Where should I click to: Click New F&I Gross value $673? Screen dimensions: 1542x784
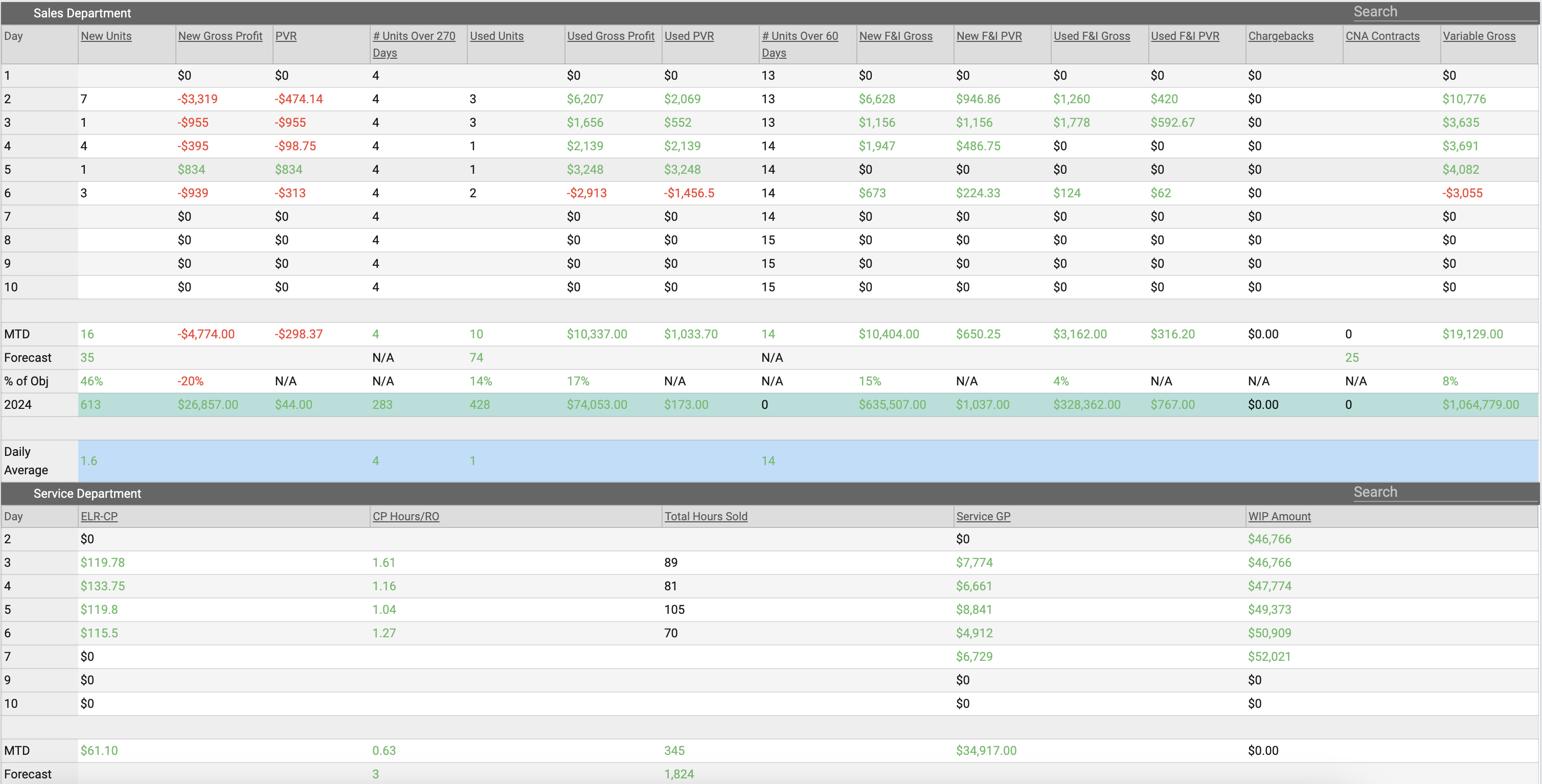[x=872, y=193]
